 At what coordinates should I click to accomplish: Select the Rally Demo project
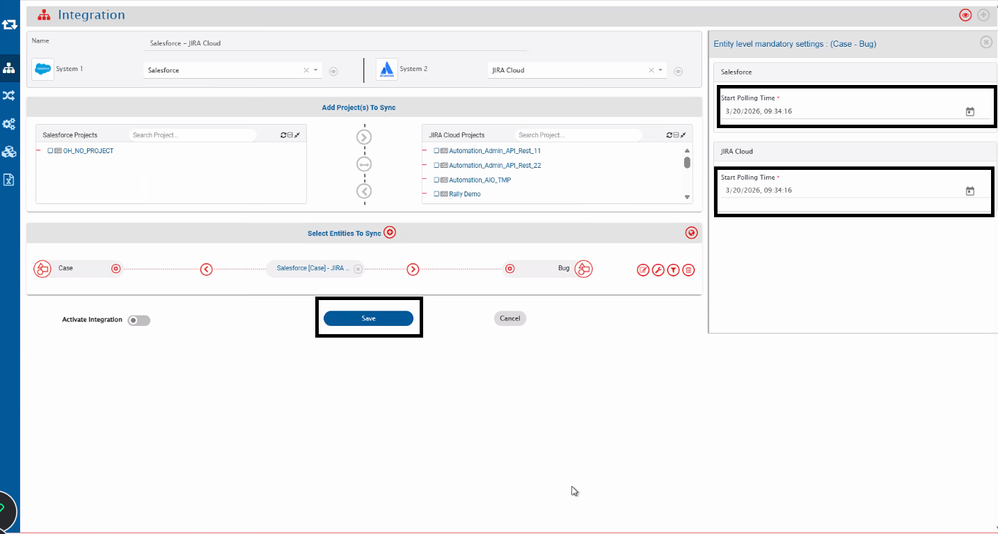465,193
